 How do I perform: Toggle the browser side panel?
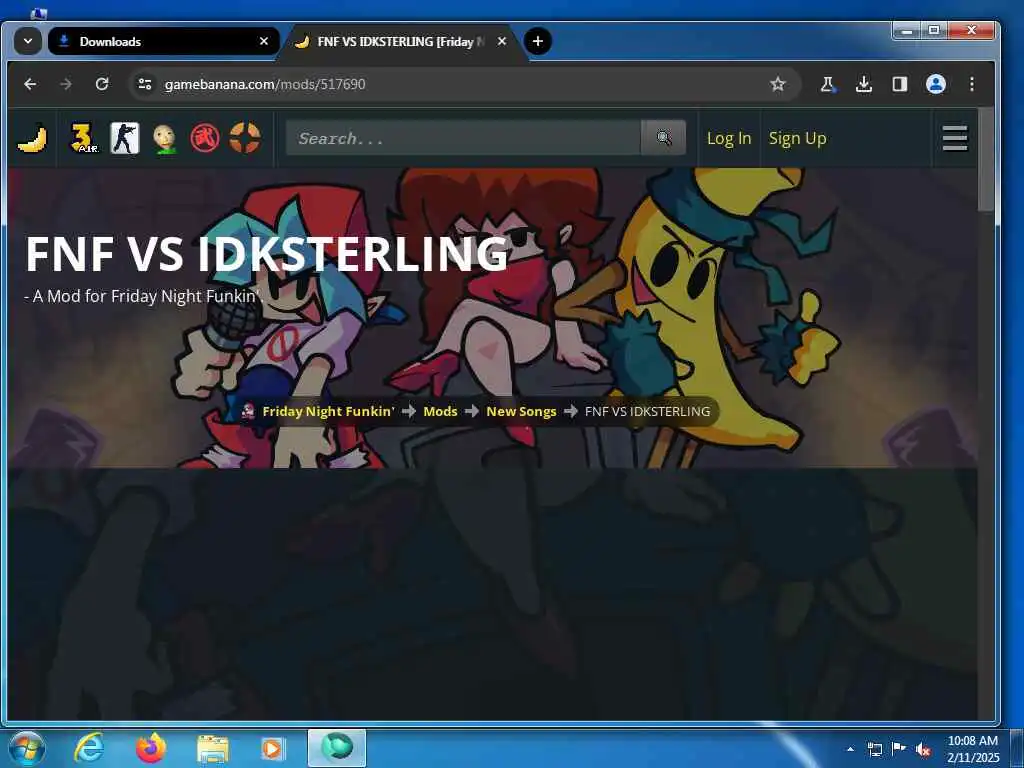click(900, 84)
